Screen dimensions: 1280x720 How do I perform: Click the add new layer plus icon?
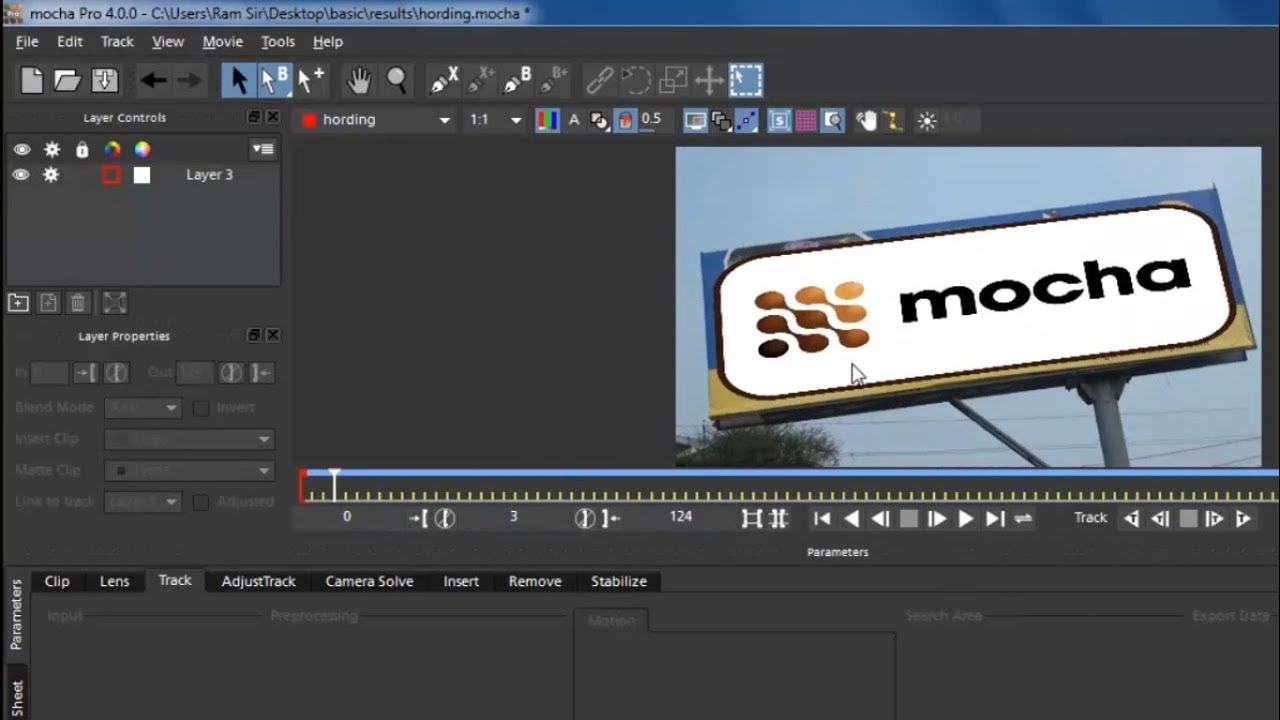[18, 303]
